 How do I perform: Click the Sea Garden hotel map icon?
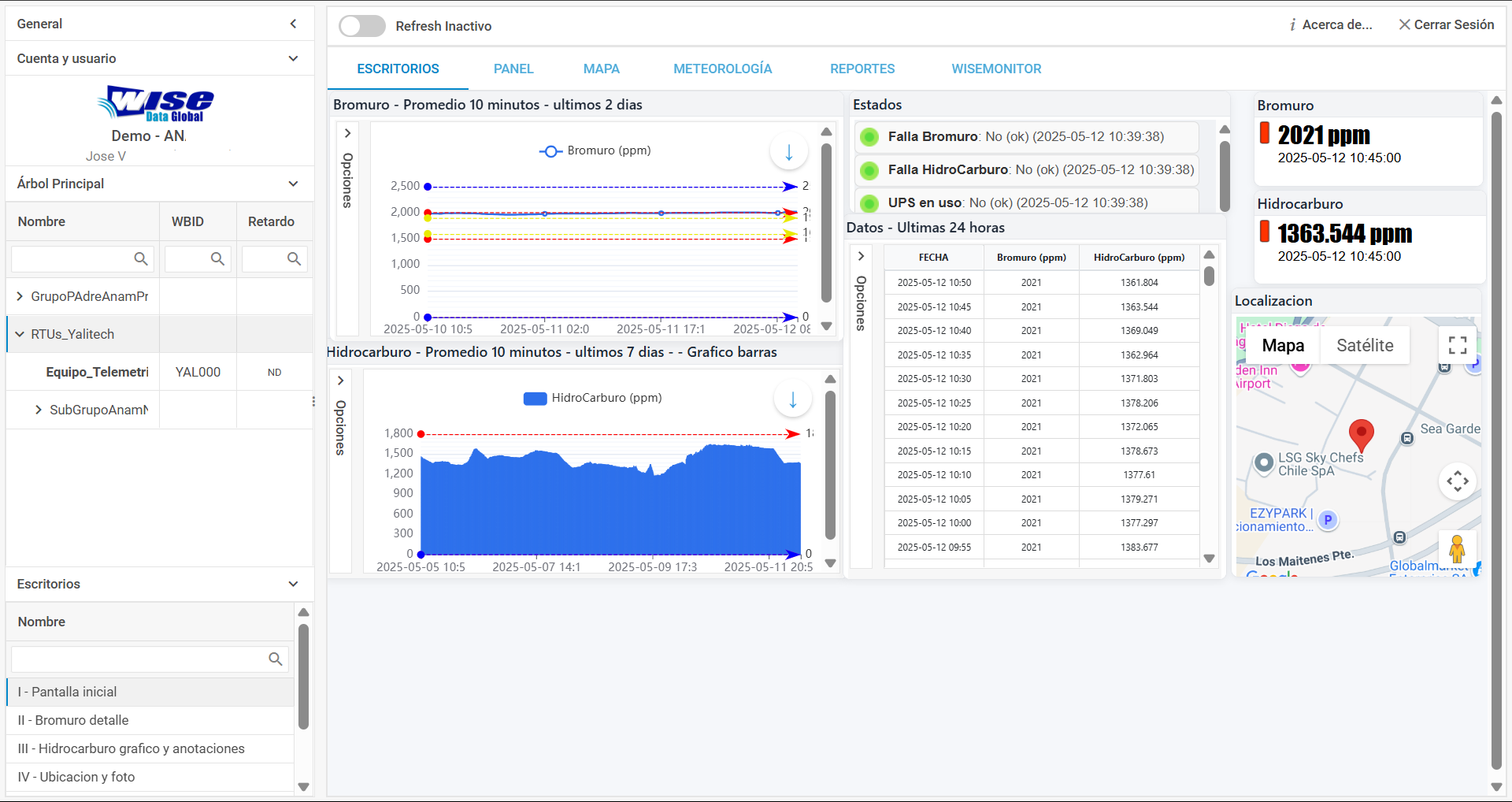(x=1407, y=438)
